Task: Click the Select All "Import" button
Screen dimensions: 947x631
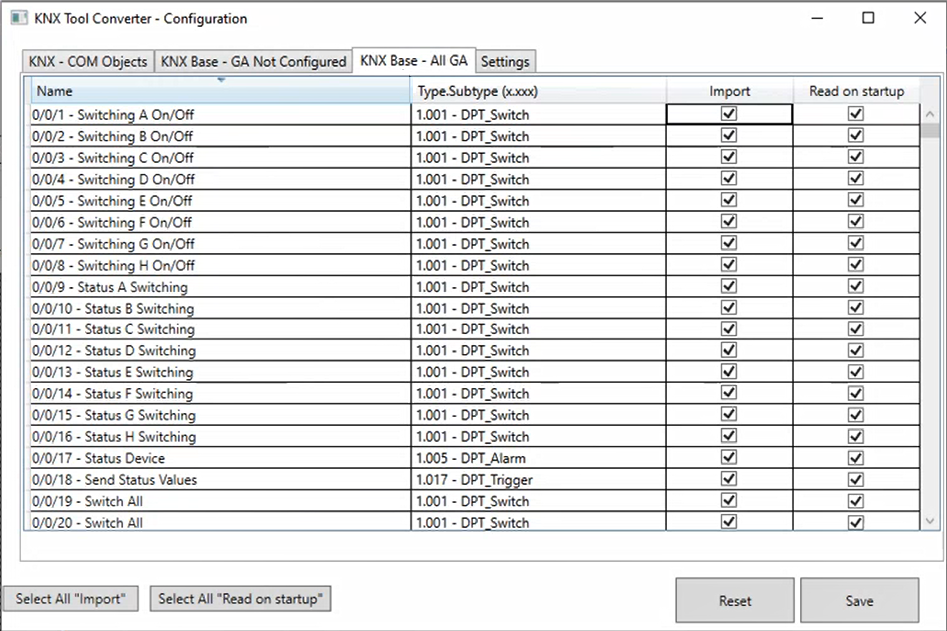Action: (x=70, y=598)
